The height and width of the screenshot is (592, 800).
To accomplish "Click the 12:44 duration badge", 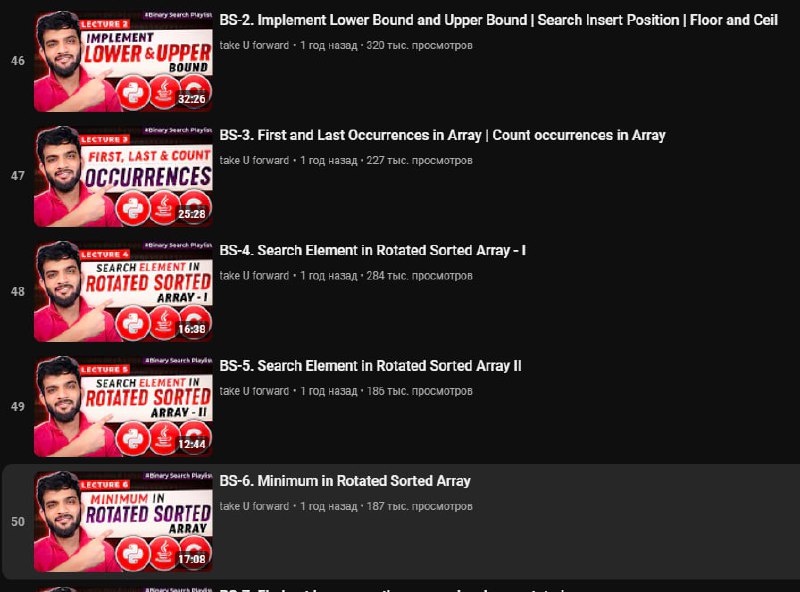I will 192,445.
